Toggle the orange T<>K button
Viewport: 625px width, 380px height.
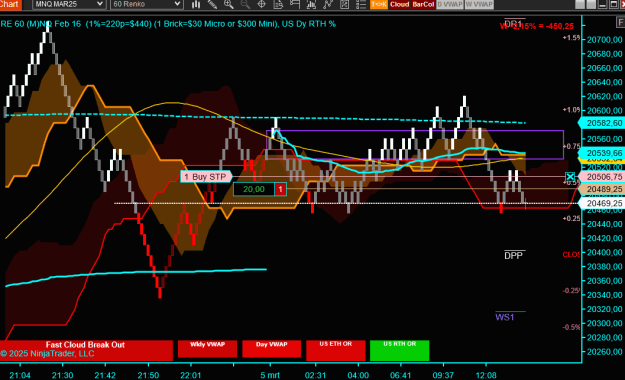pos(379,4)
